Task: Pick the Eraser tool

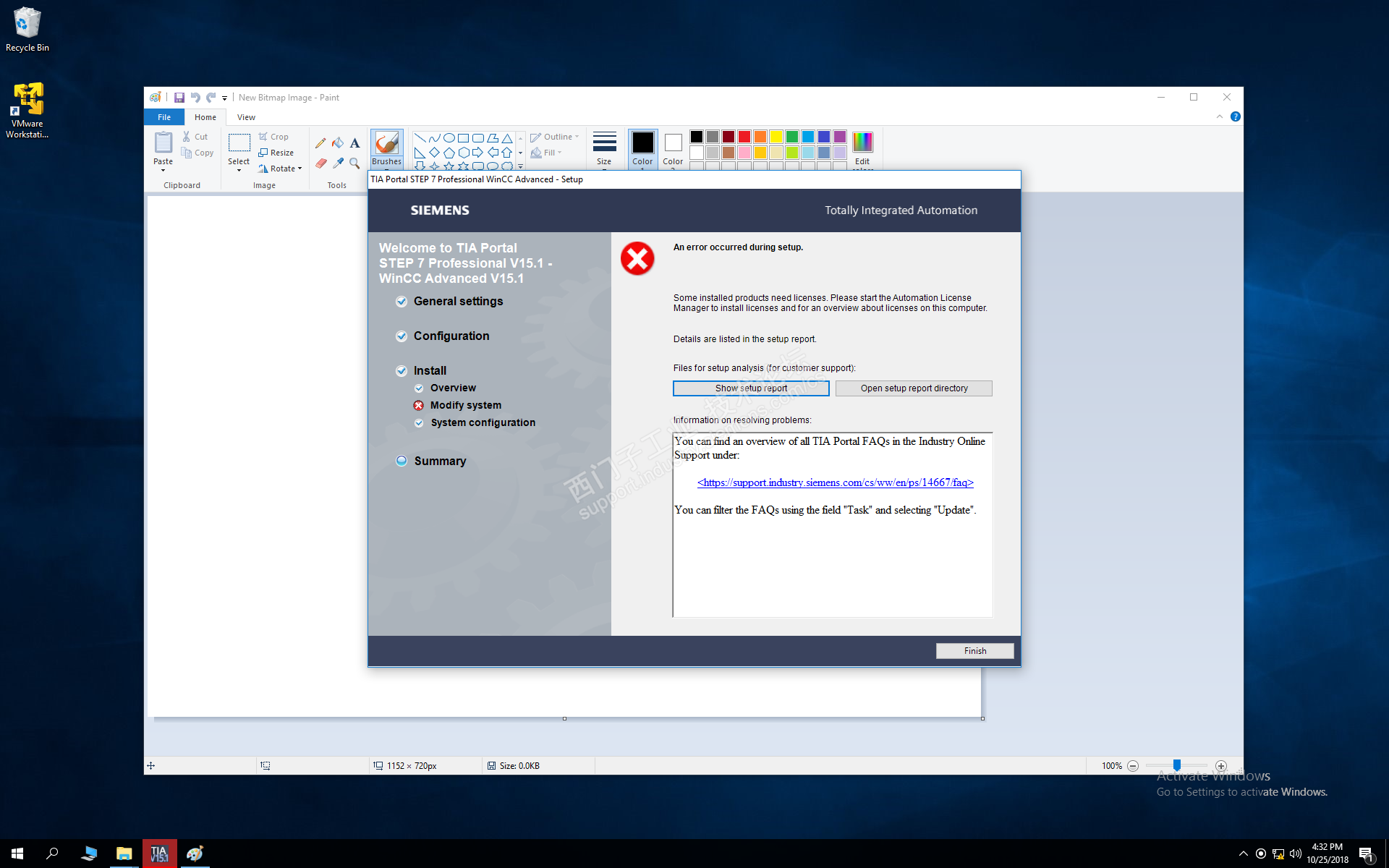Action: pyautogui.click(x=320, y=163)
